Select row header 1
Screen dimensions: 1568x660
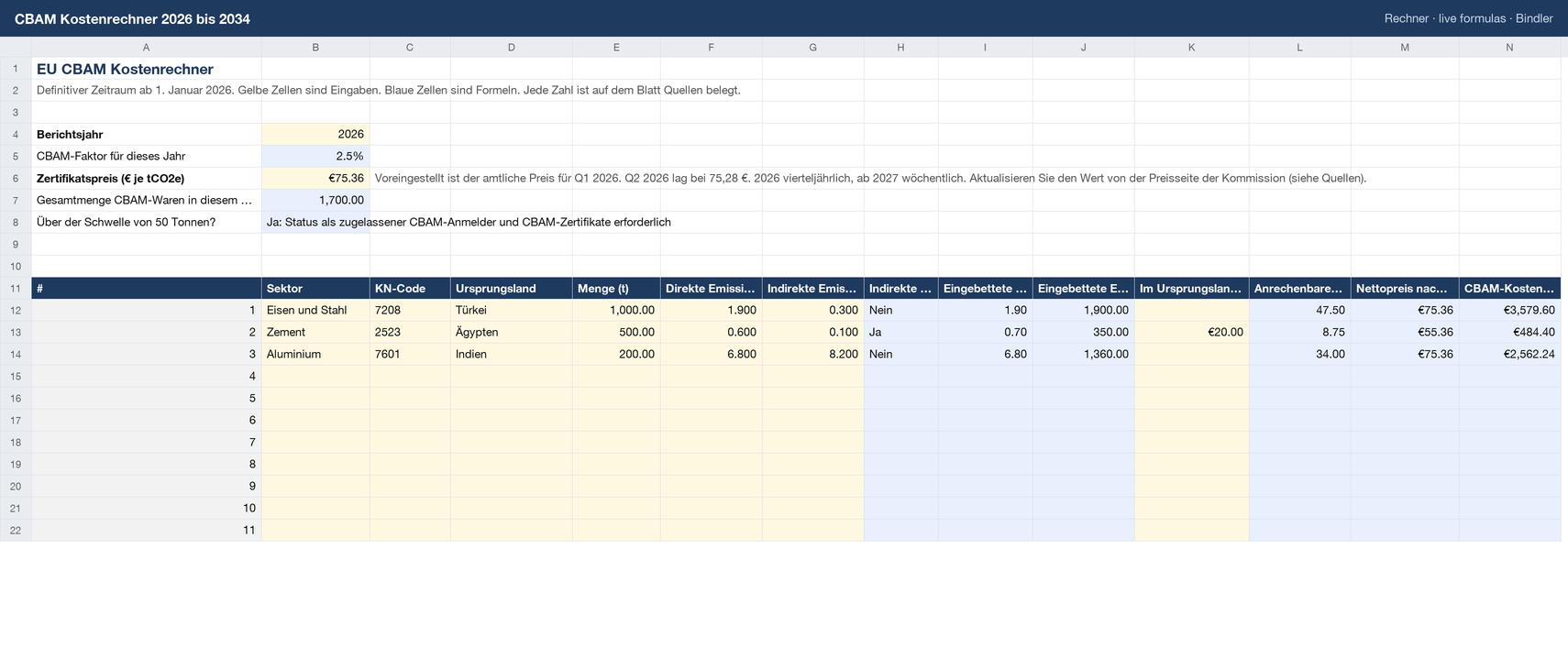[16, 69]
